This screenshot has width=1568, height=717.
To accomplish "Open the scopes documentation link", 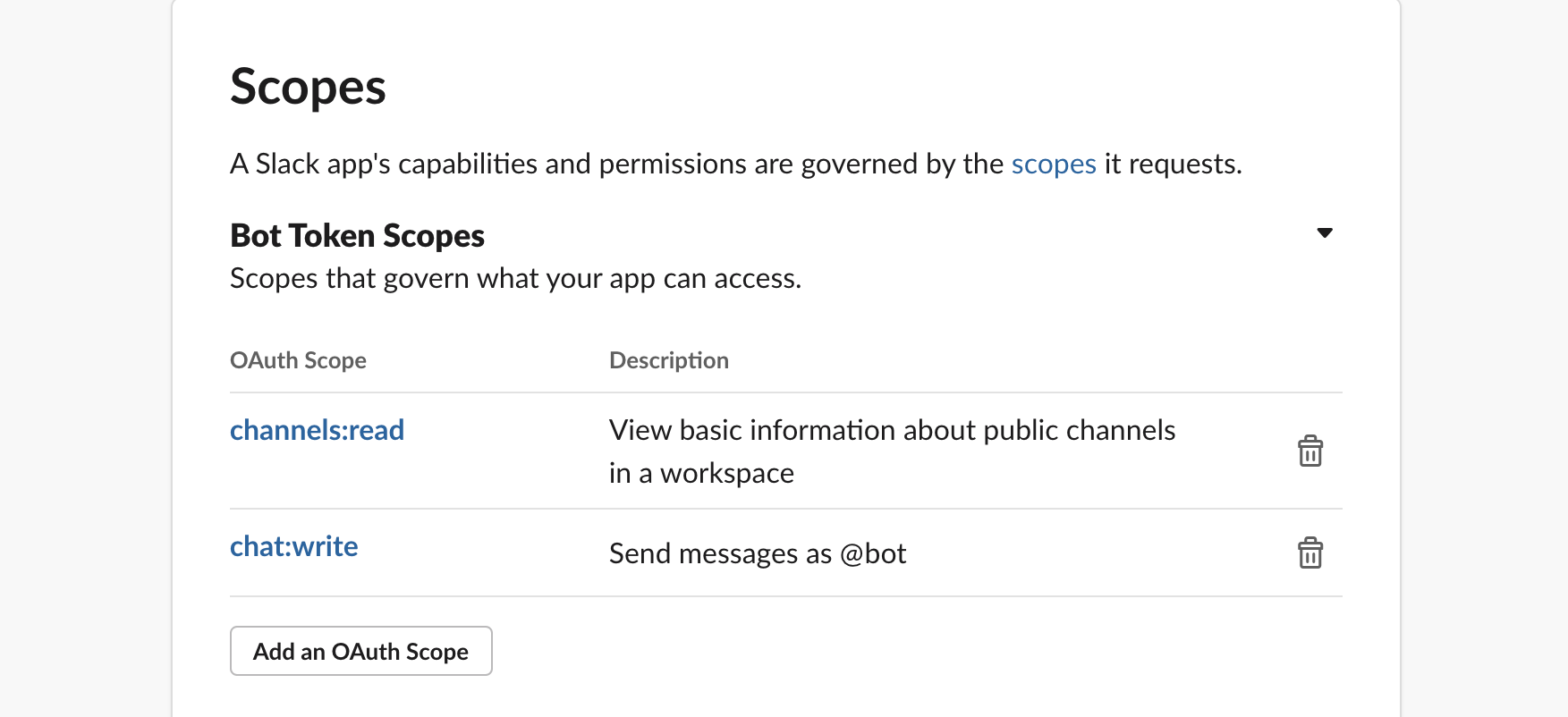I will pos(1053,164).
